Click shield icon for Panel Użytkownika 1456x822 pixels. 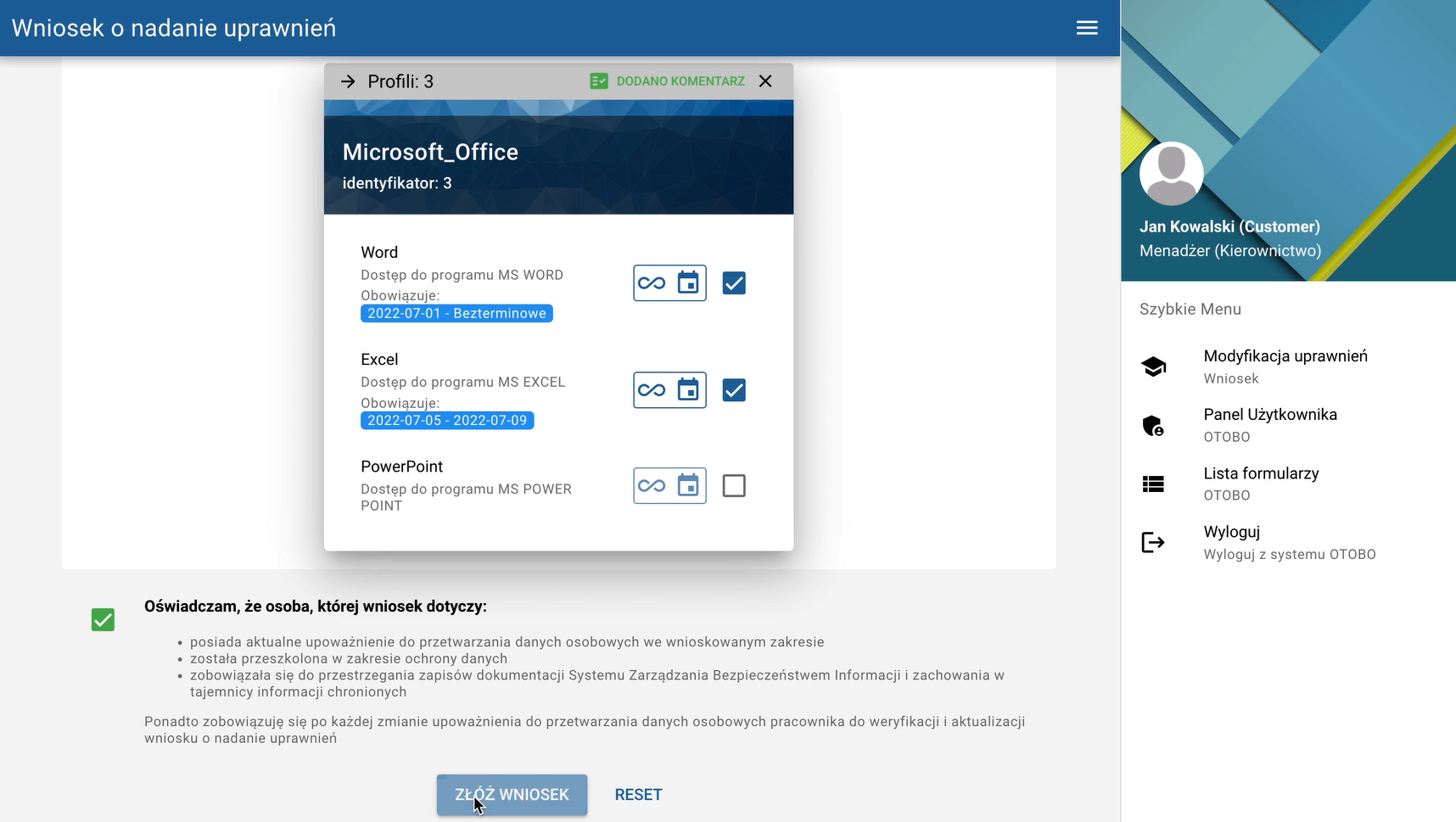tap(1153, 425)
